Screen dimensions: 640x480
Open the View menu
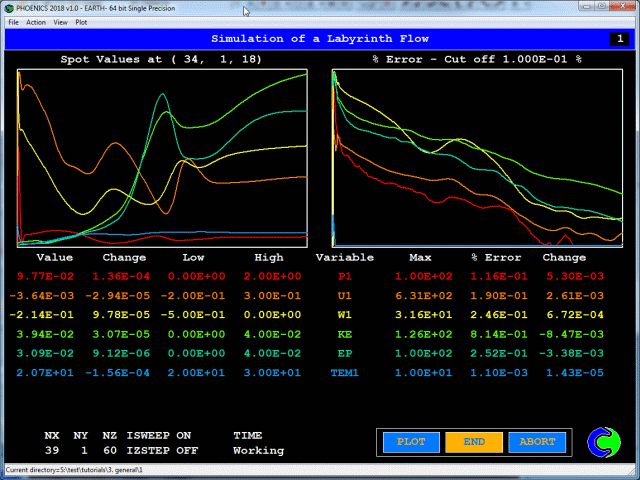pyautogui.click(x=61, y=21)
